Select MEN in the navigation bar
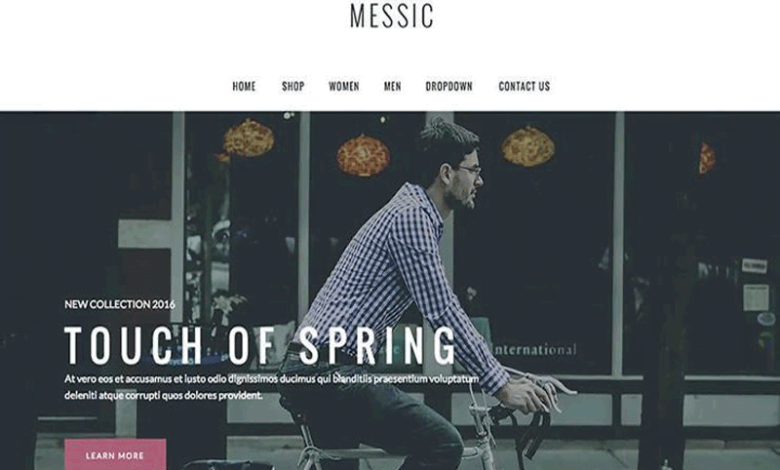 pos(392,87)
